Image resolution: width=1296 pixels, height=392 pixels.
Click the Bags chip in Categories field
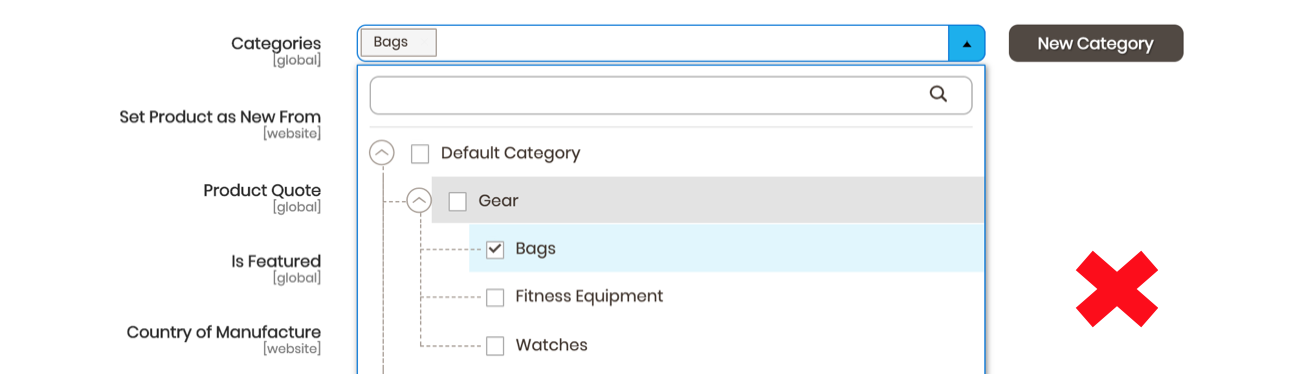click(x=398, y=43)
